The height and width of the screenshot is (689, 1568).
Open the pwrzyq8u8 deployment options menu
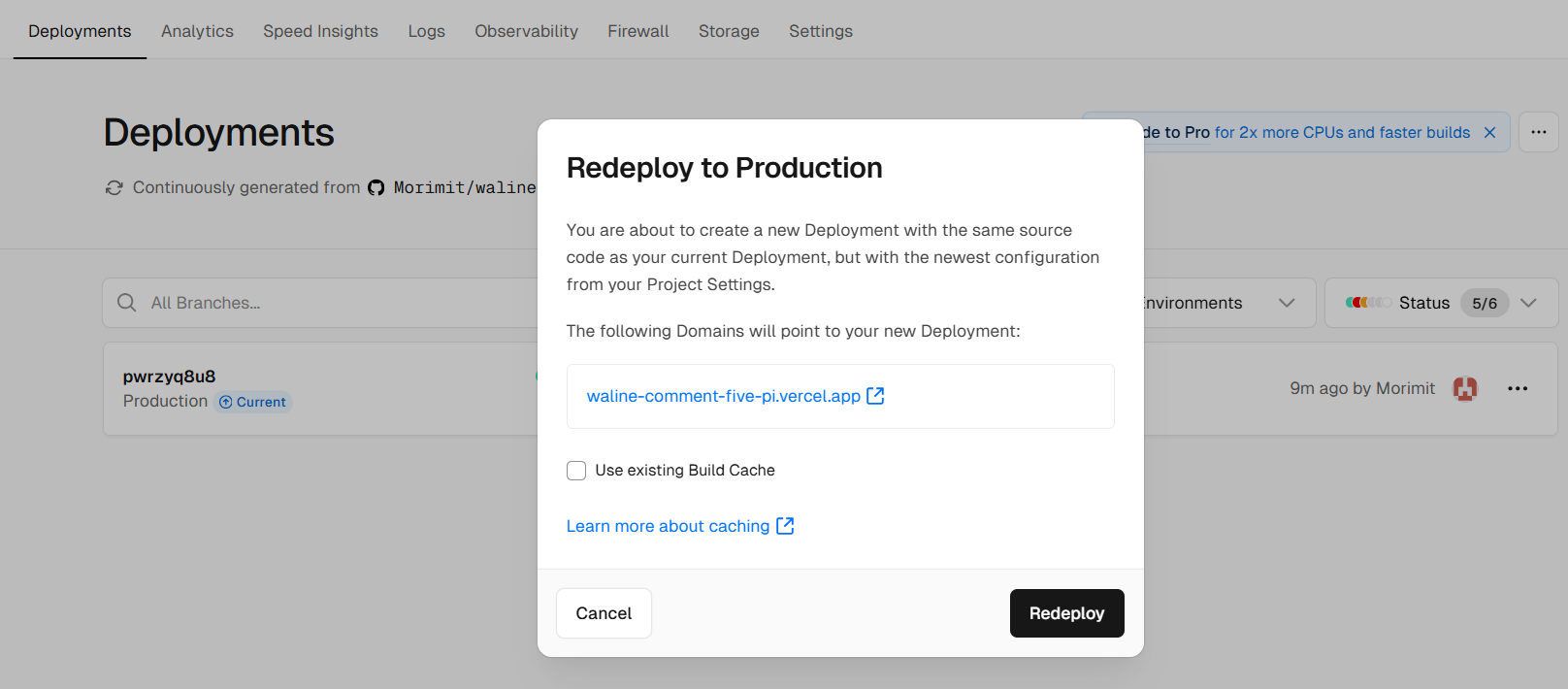1518,388
